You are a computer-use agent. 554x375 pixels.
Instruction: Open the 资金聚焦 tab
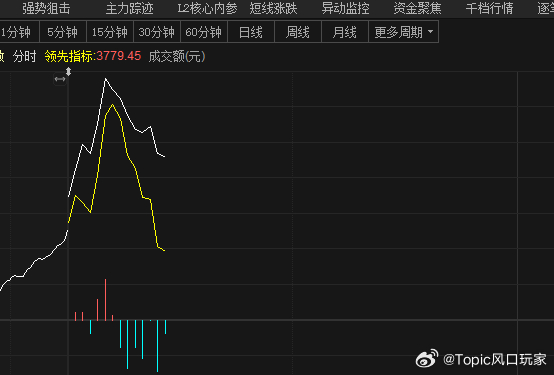(418, 8)
